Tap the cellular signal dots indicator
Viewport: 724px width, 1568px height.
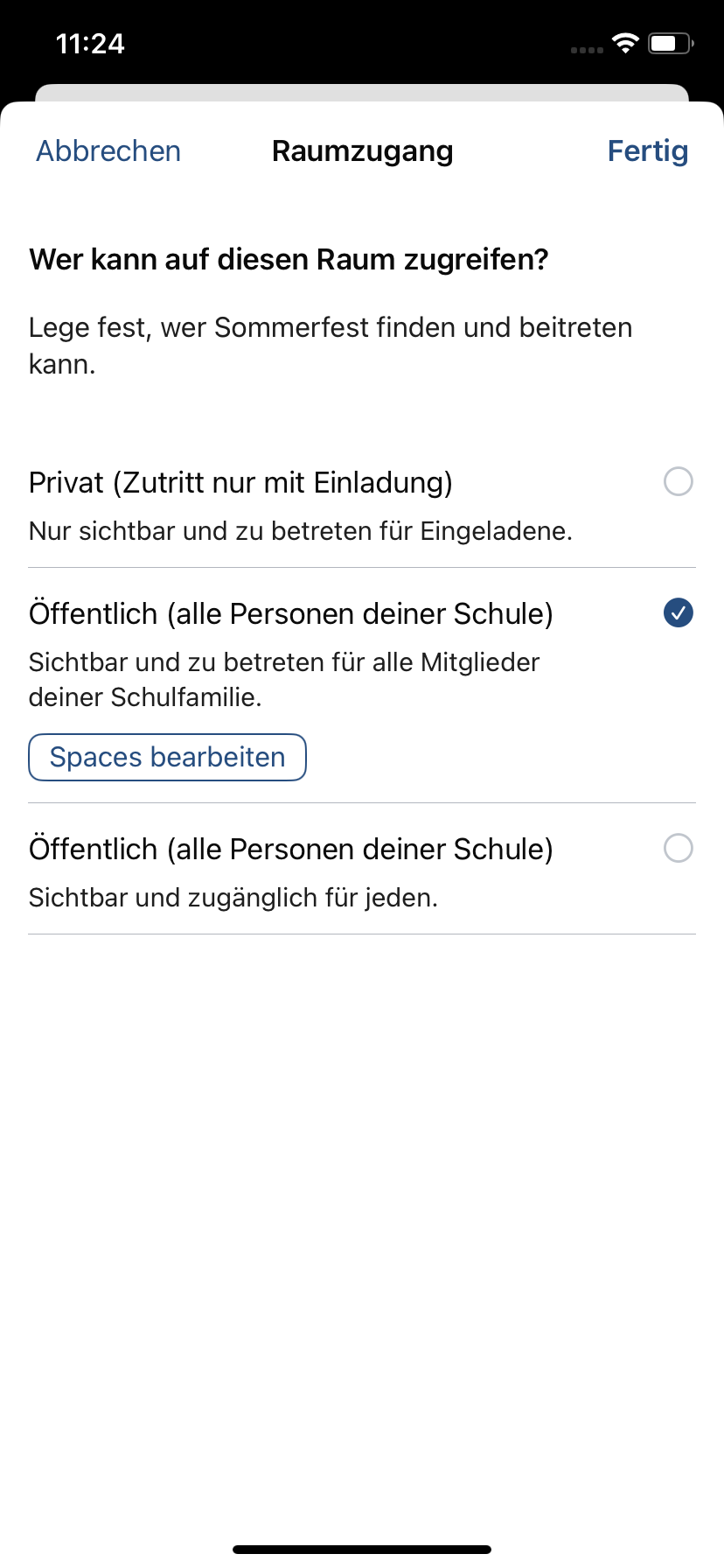(x=587, y=50)
